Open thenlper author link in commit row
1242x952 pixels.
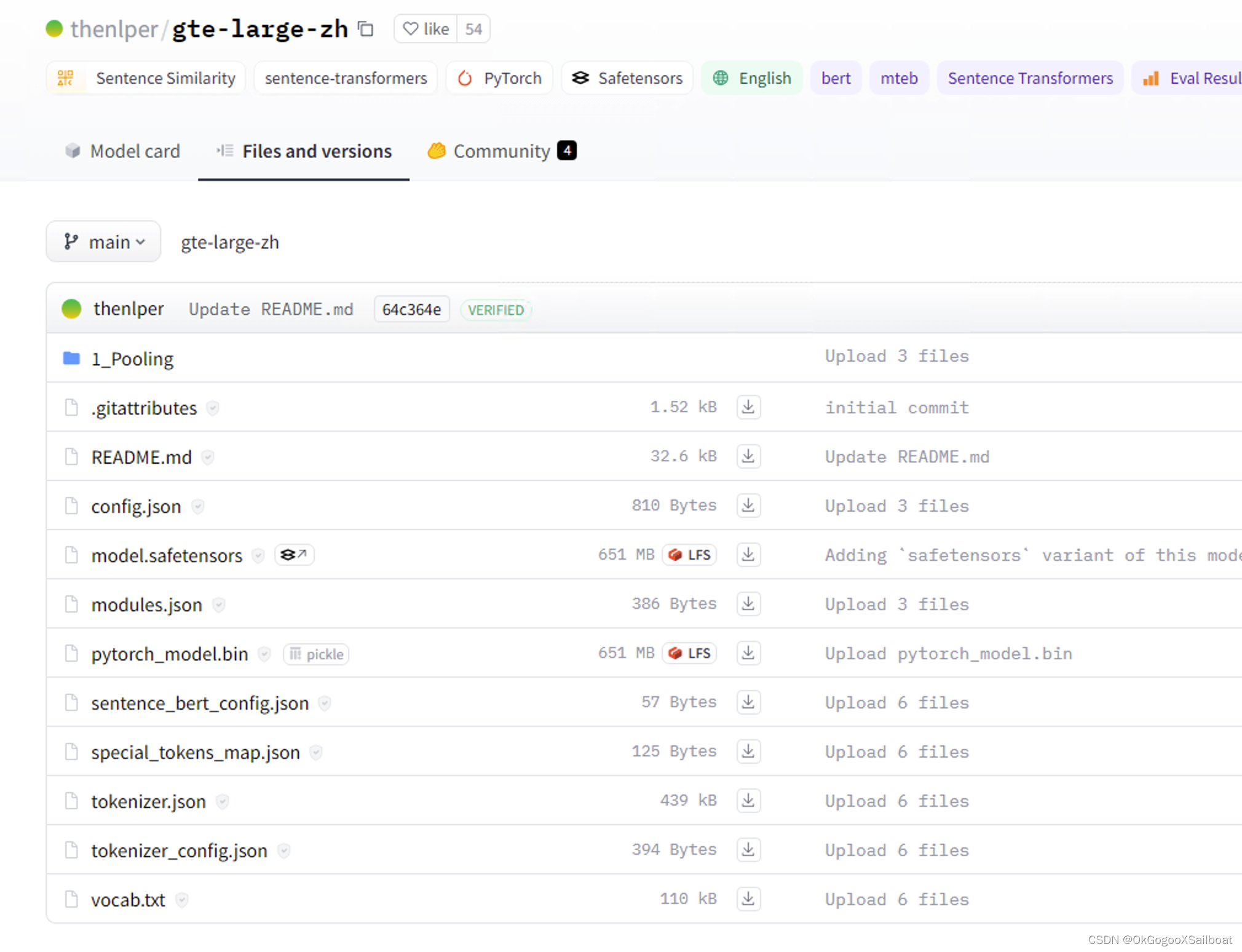point(129,309)
